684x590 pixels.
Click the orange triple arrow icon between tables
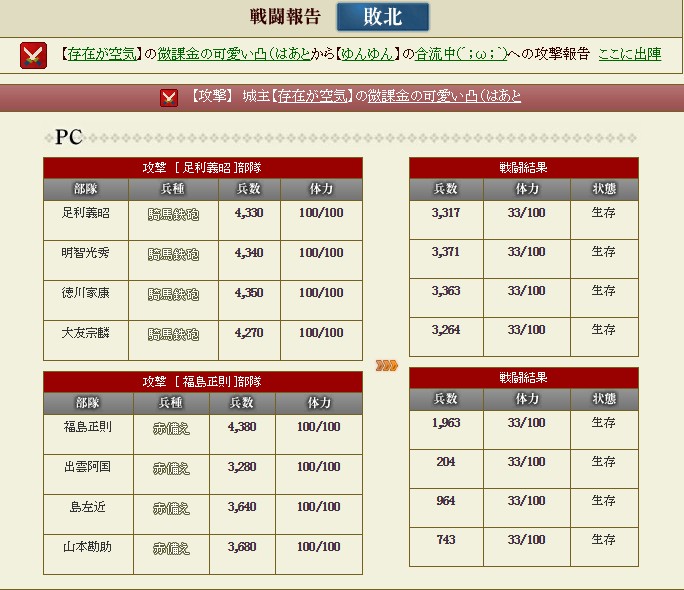(386, 365)
